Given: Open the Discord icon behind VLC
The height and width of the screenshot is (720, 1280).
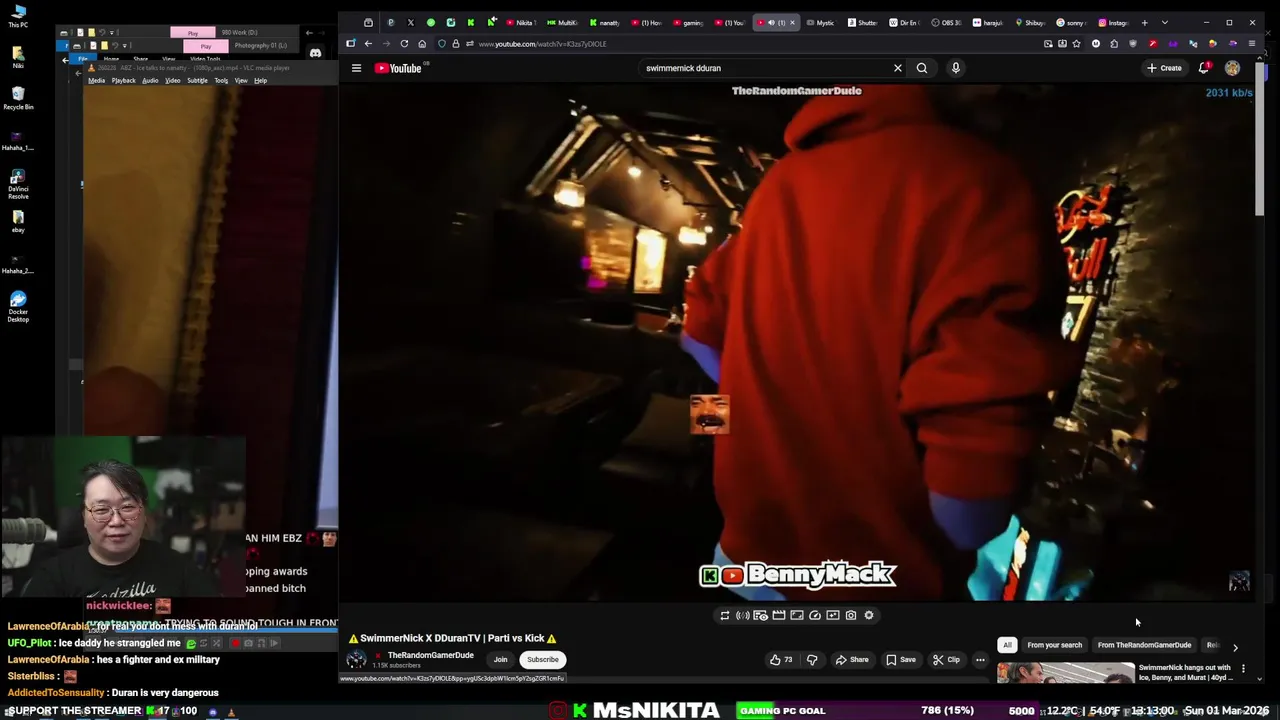Looking at the screenshot, I should pos(316,53).
